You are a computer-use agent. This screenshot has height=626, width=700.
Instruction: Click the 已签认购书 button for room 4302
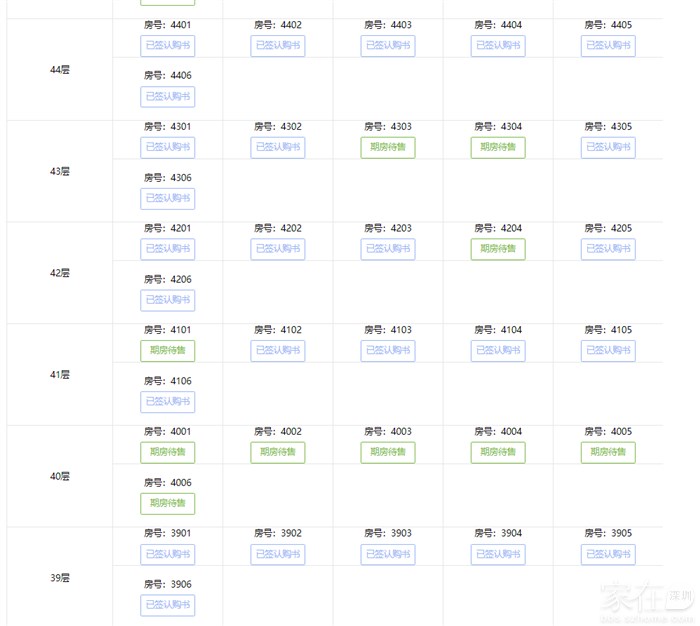tap(278, 147)
